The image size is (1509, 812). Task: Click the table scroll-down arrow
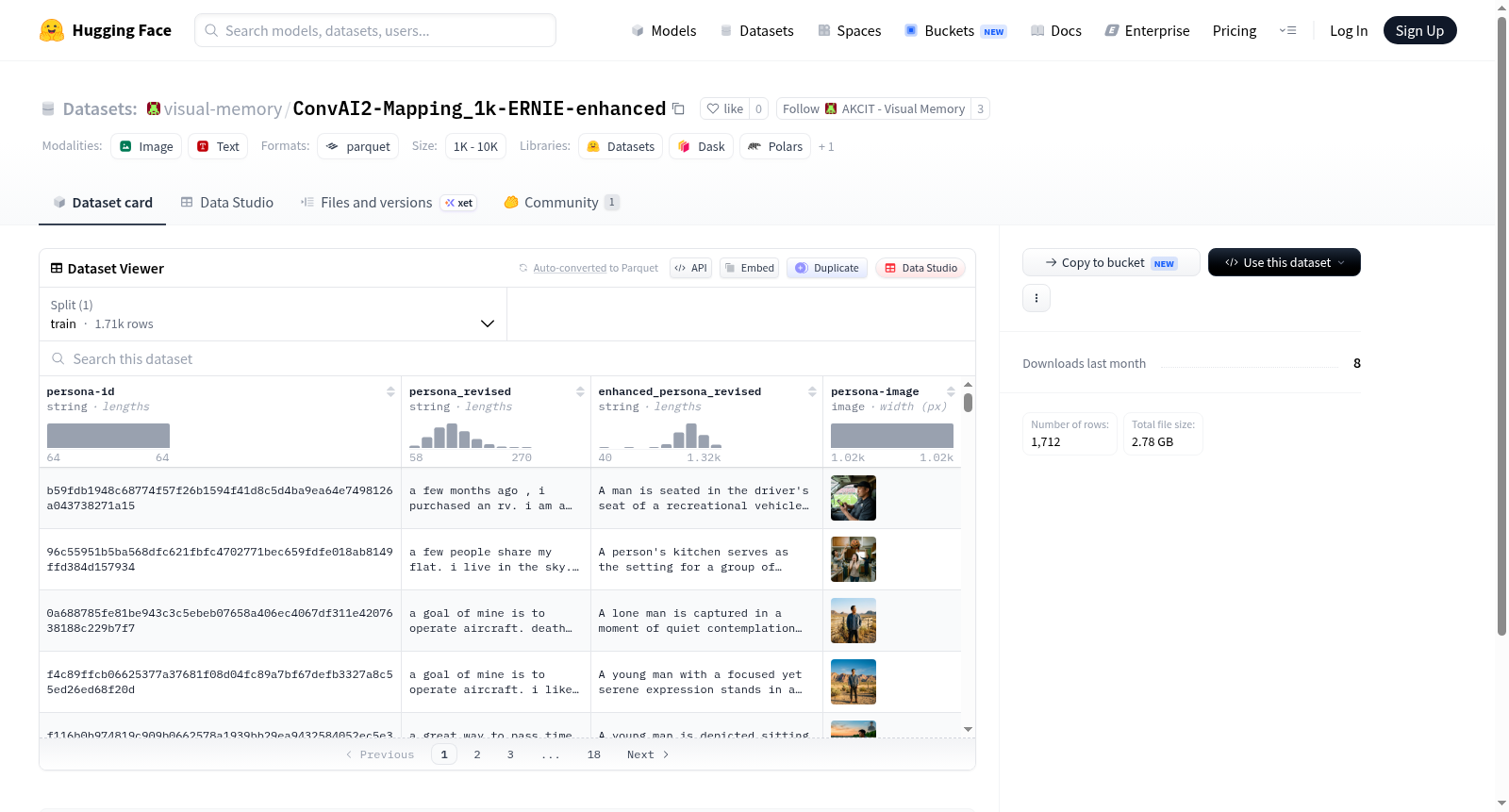(968, 729)
